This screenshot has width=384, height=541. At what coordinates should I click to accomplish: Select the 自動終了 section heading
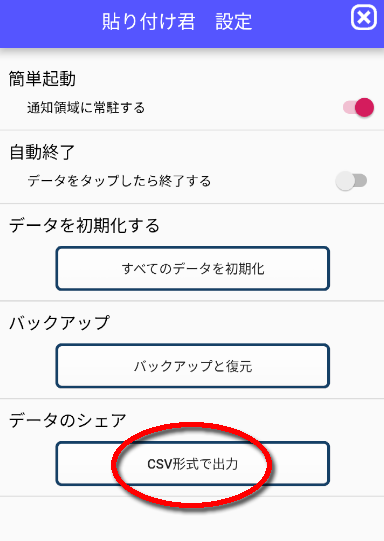[42, 152]
